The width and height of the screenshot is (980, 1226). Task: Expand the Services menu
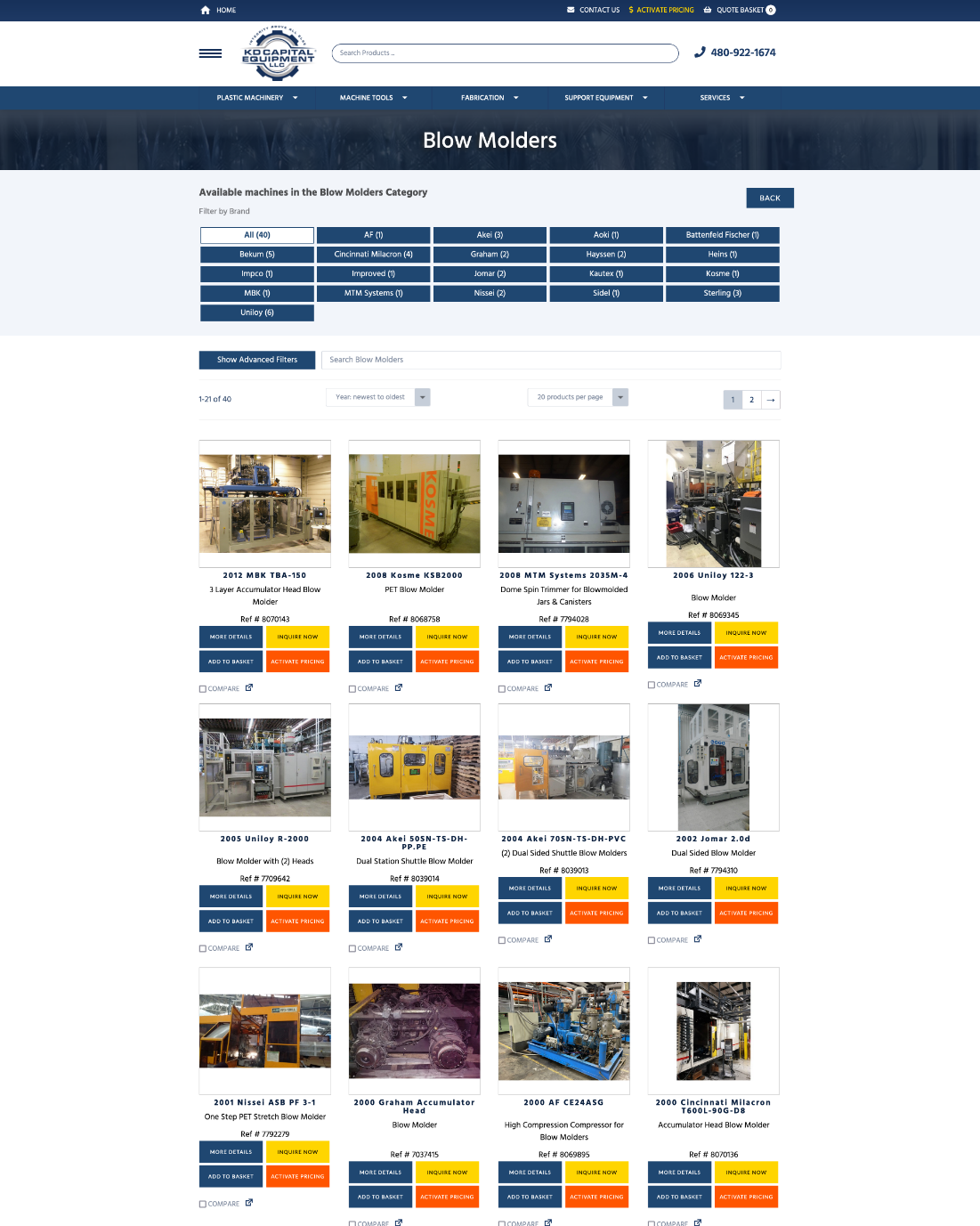point(722,98)
